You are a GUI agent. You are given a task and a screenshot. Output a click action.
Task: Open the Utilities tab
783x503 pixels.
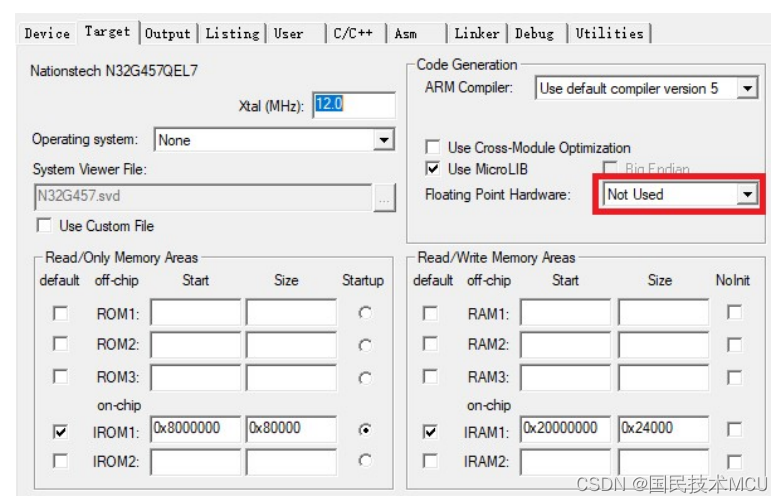tap(609, 33)
